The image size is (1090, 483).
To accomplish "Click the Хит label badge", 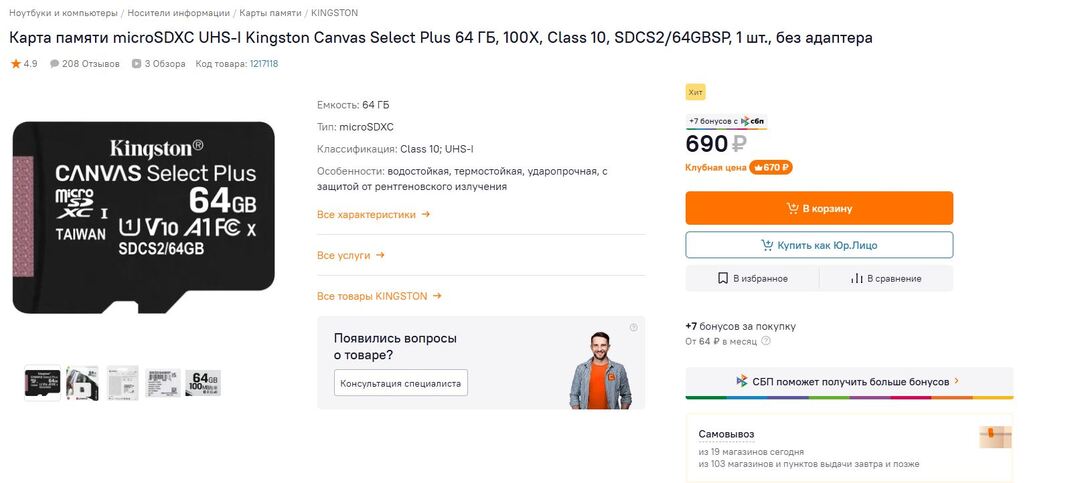I will [x=695, y=92].
